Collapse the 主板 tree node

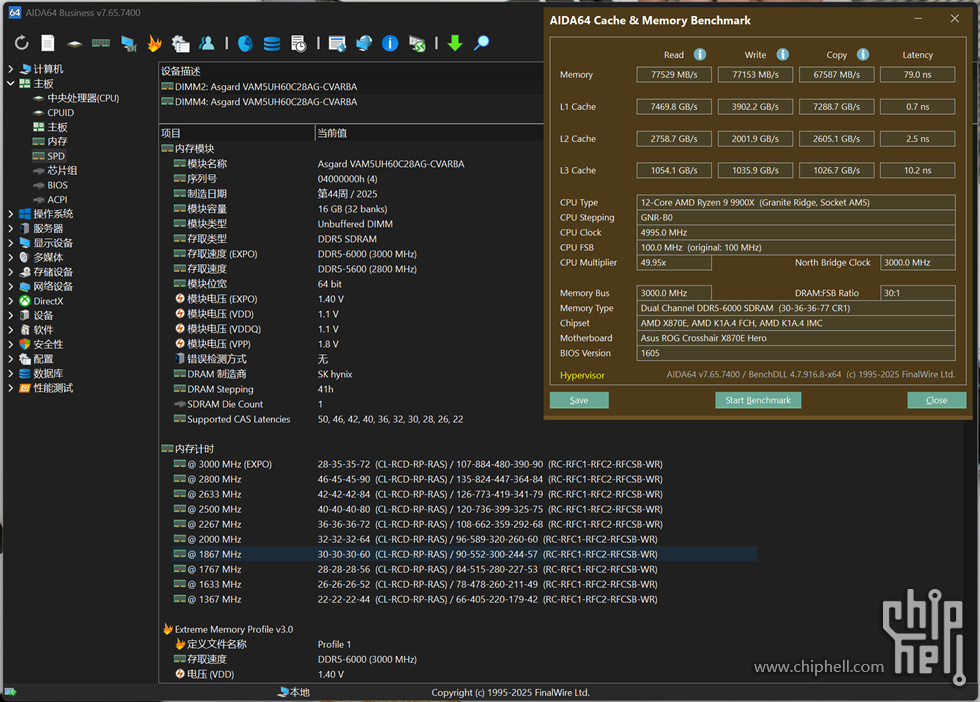click(11, 84)
